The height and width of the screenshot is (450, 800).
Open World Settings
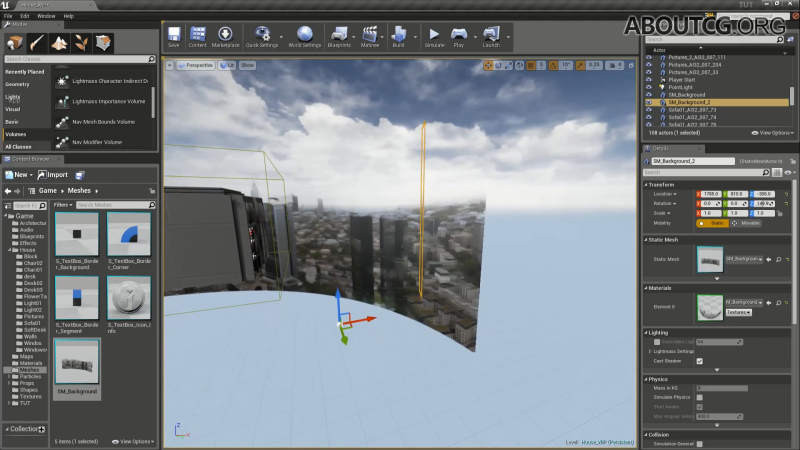pos(305,37)
